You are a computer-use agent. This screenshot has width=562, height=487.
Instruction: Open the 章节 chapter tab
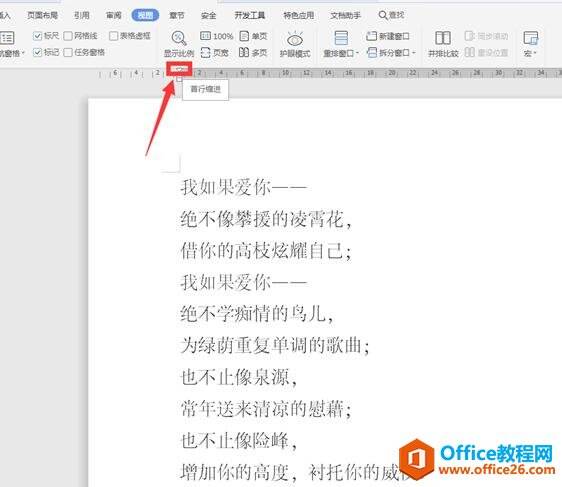coord(177,15)
